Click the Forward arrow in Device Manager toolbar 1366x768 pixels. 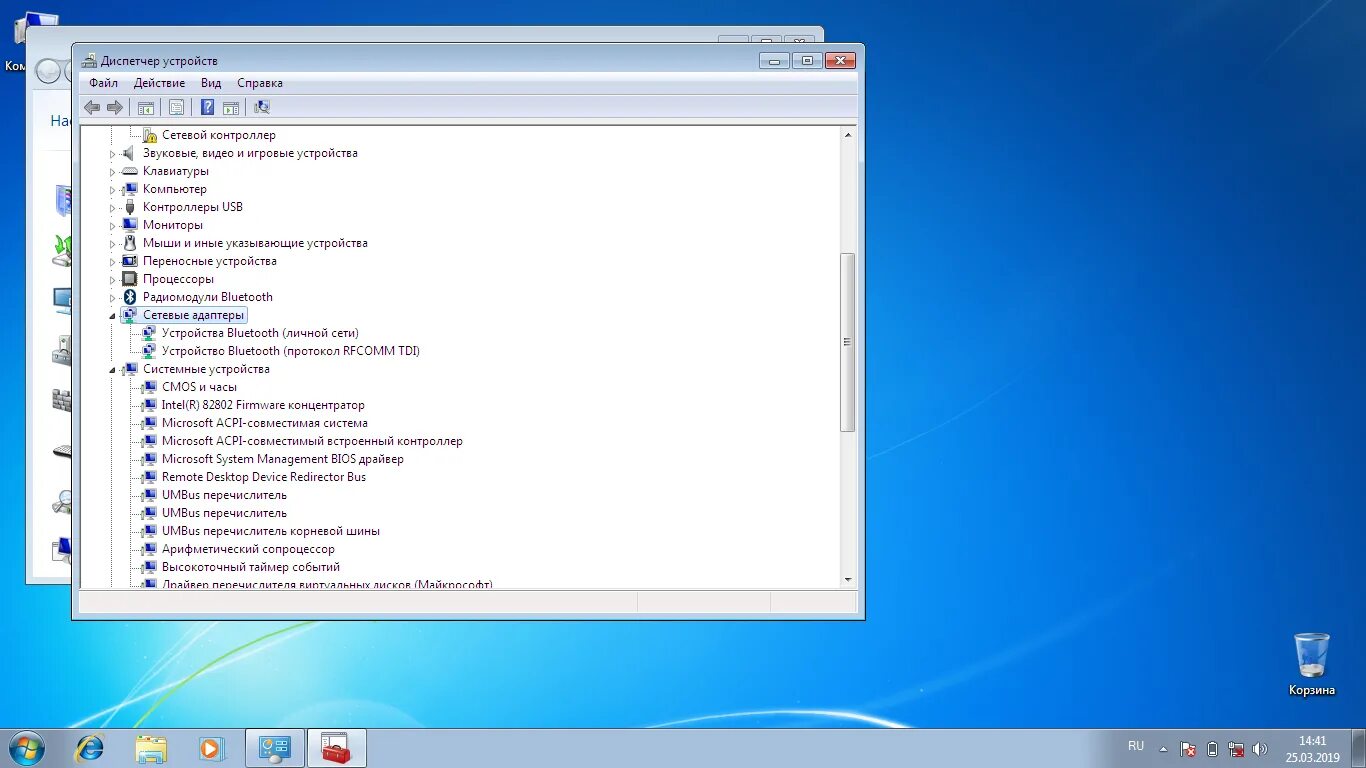click(x=114, y=107)
